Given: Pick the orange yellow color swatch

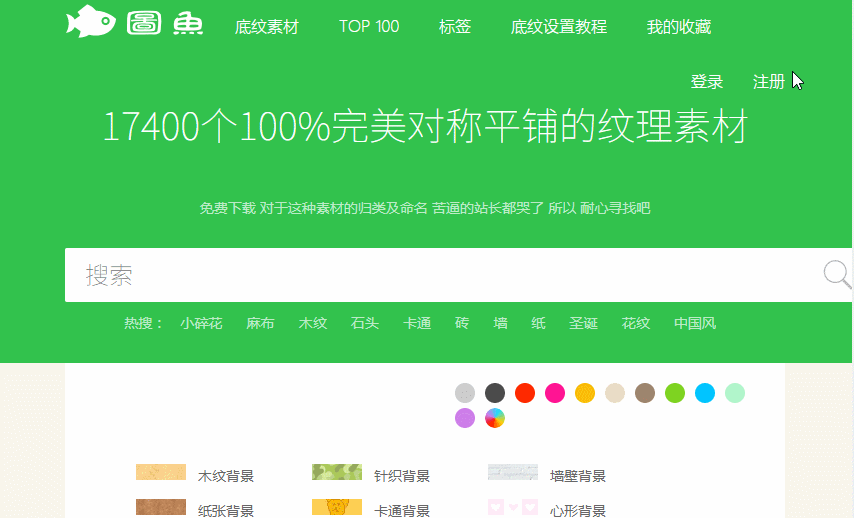Looking at the screenshot, I should (x=584, y=393).
